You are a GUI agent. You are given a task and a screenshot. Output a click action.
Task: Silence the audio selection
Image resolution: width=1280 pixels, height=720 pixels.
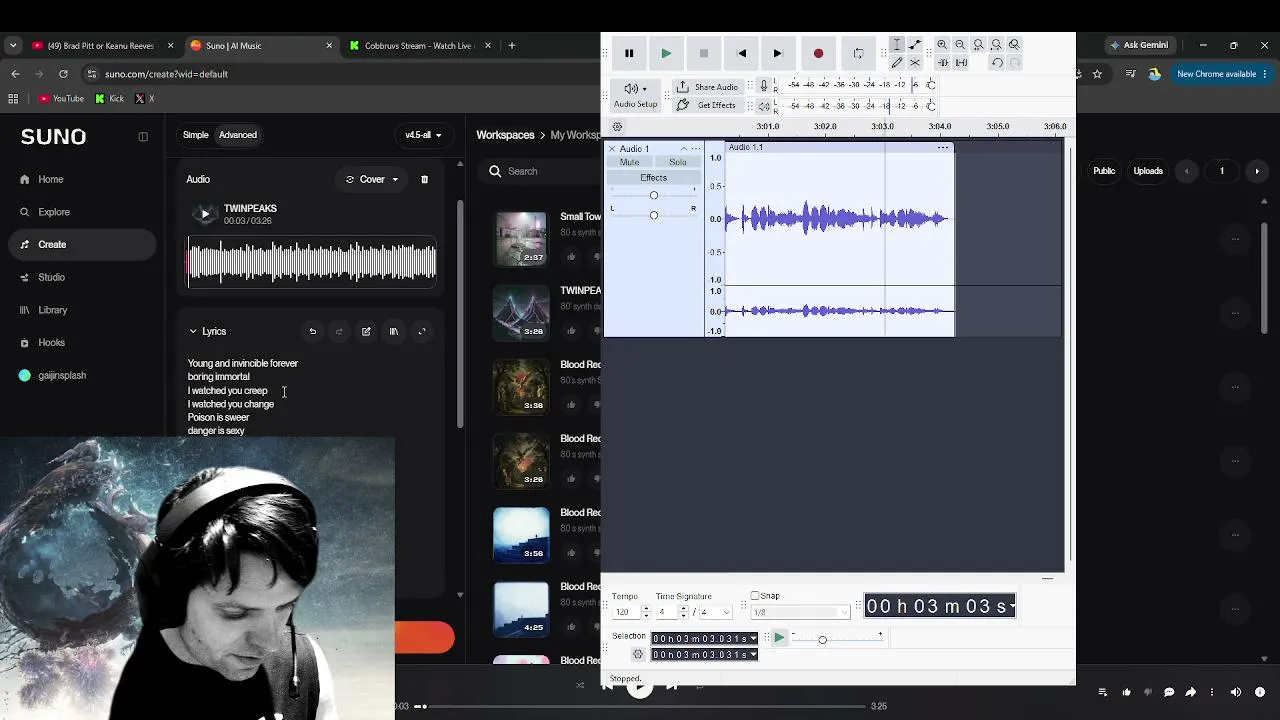point(961,63)
